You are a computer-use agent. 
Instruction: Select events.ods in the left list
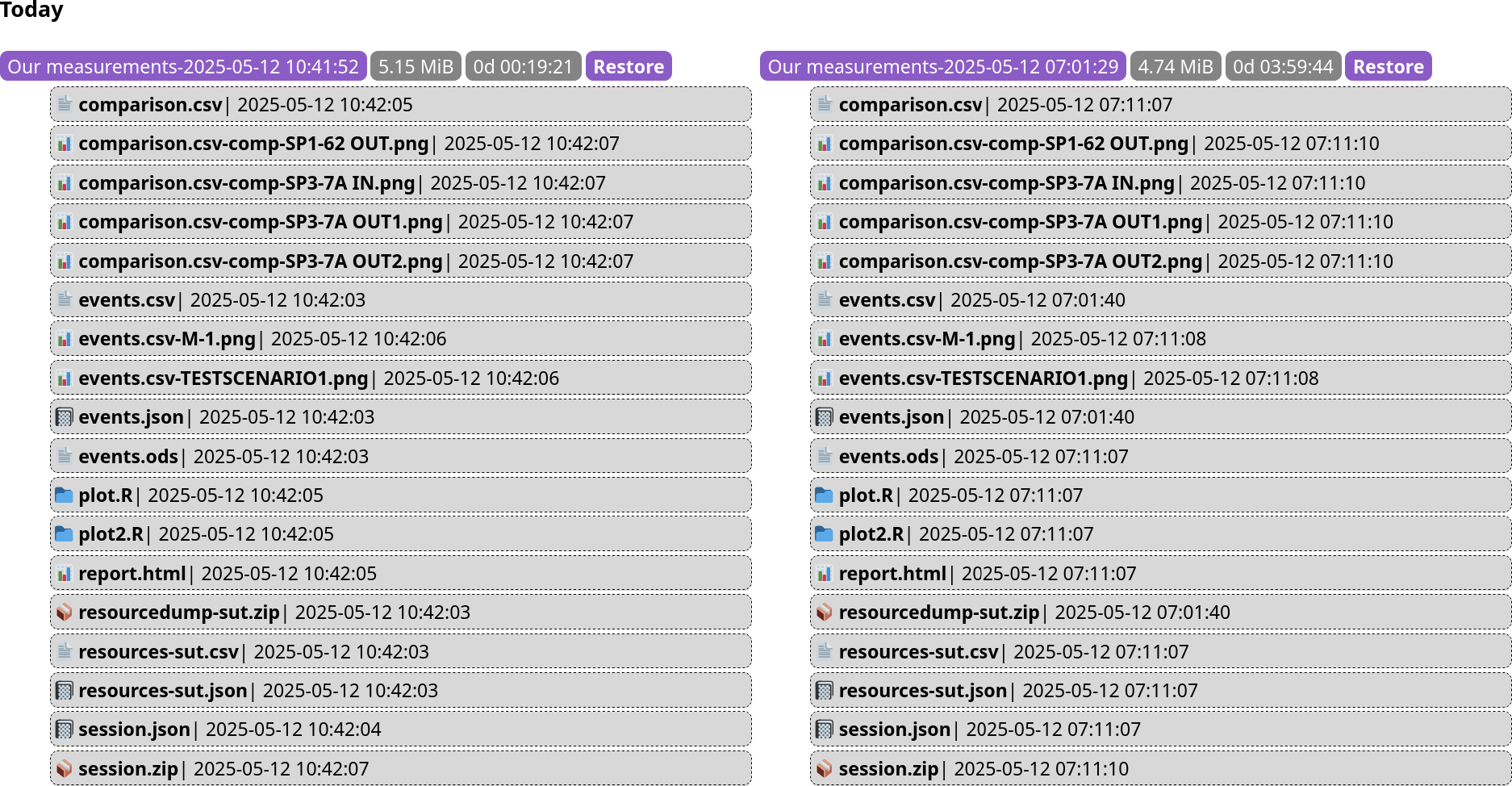click(x=127, y=457)
